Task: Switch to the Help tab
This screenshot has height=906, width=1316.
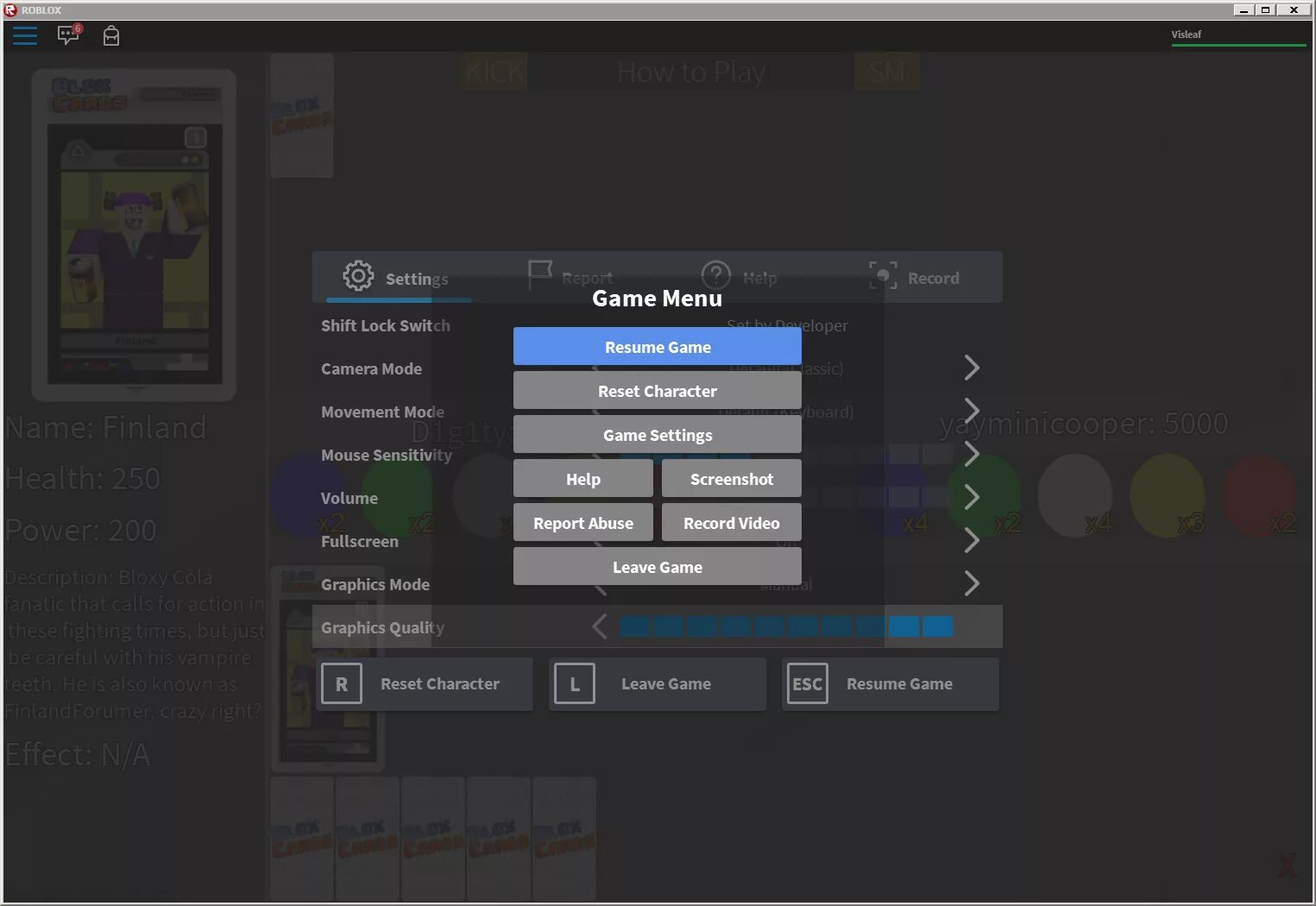Action: (740, 278)
